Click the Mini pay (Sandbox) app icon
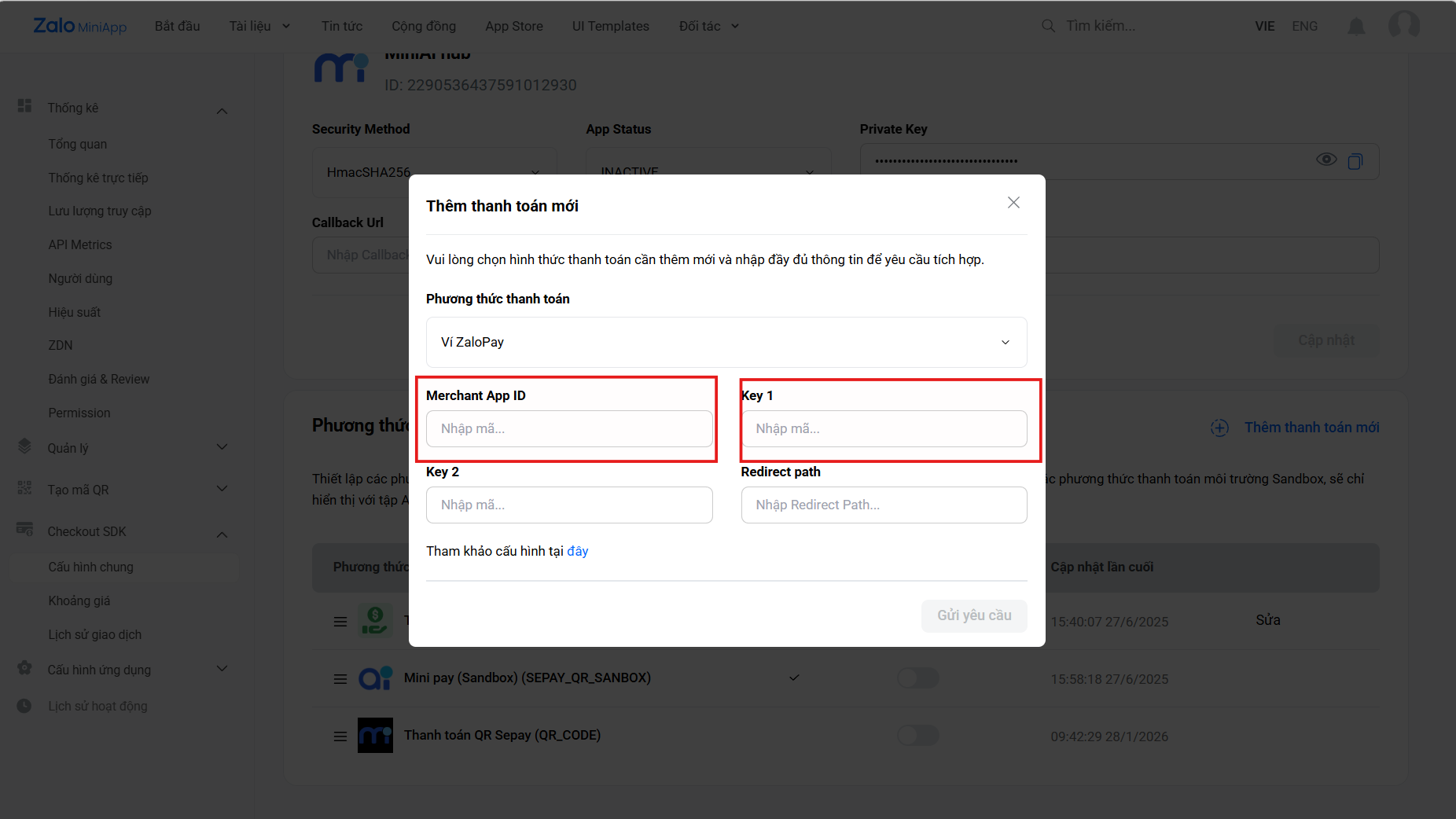The width and height of the screenshot is (1456, 819). tap(376, 678)
